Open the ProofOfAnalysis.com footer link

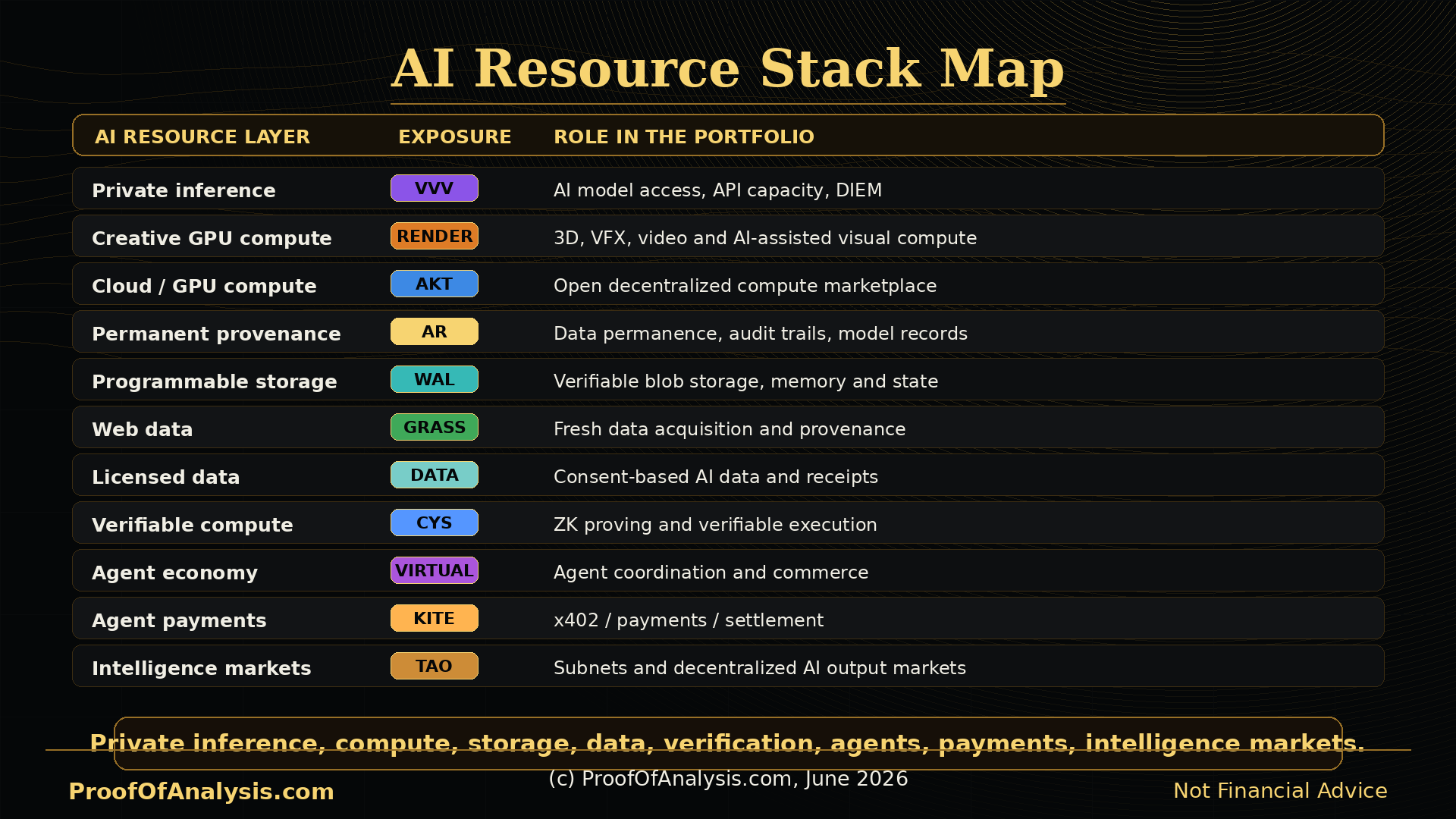pyautogui.click(x=201, y=792)
